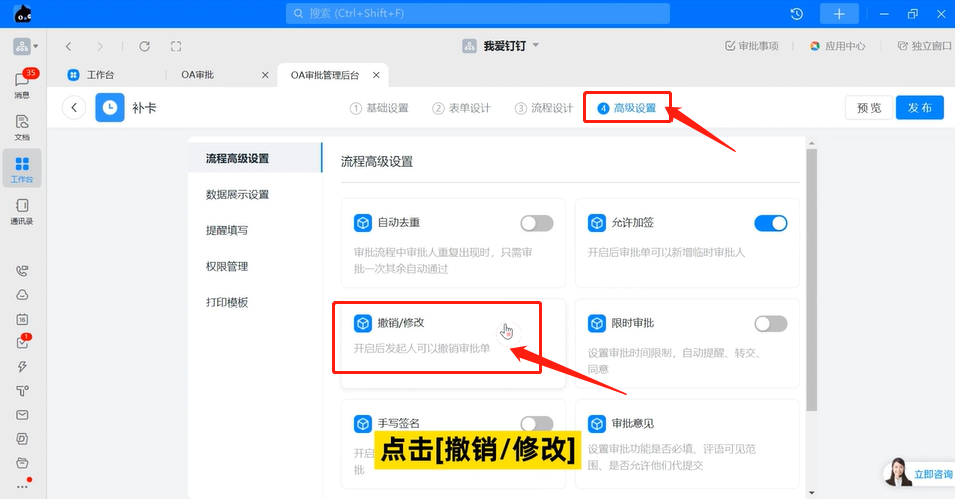Turn off the 允许加签 switch
955x499 pixels.
tap(770, 223)
